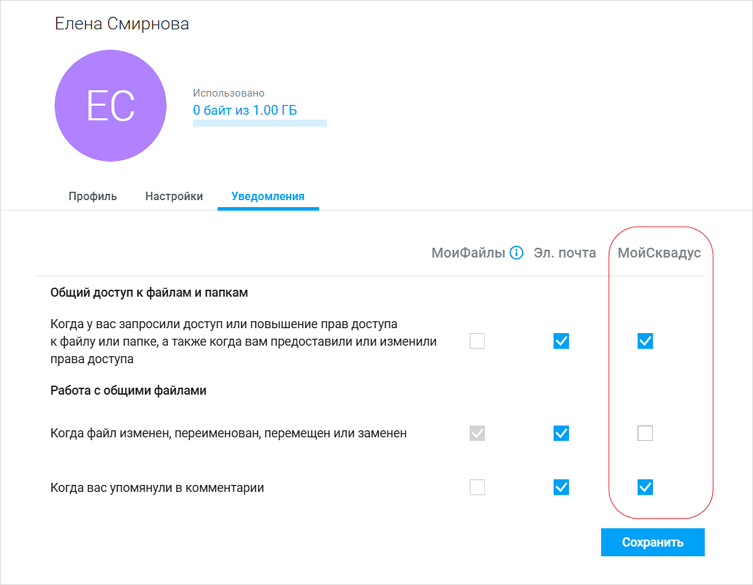The height and width of the screenshot is (585, 753).
Task: Check МоиФайлы for comment mentions
Action: [477, 488]
